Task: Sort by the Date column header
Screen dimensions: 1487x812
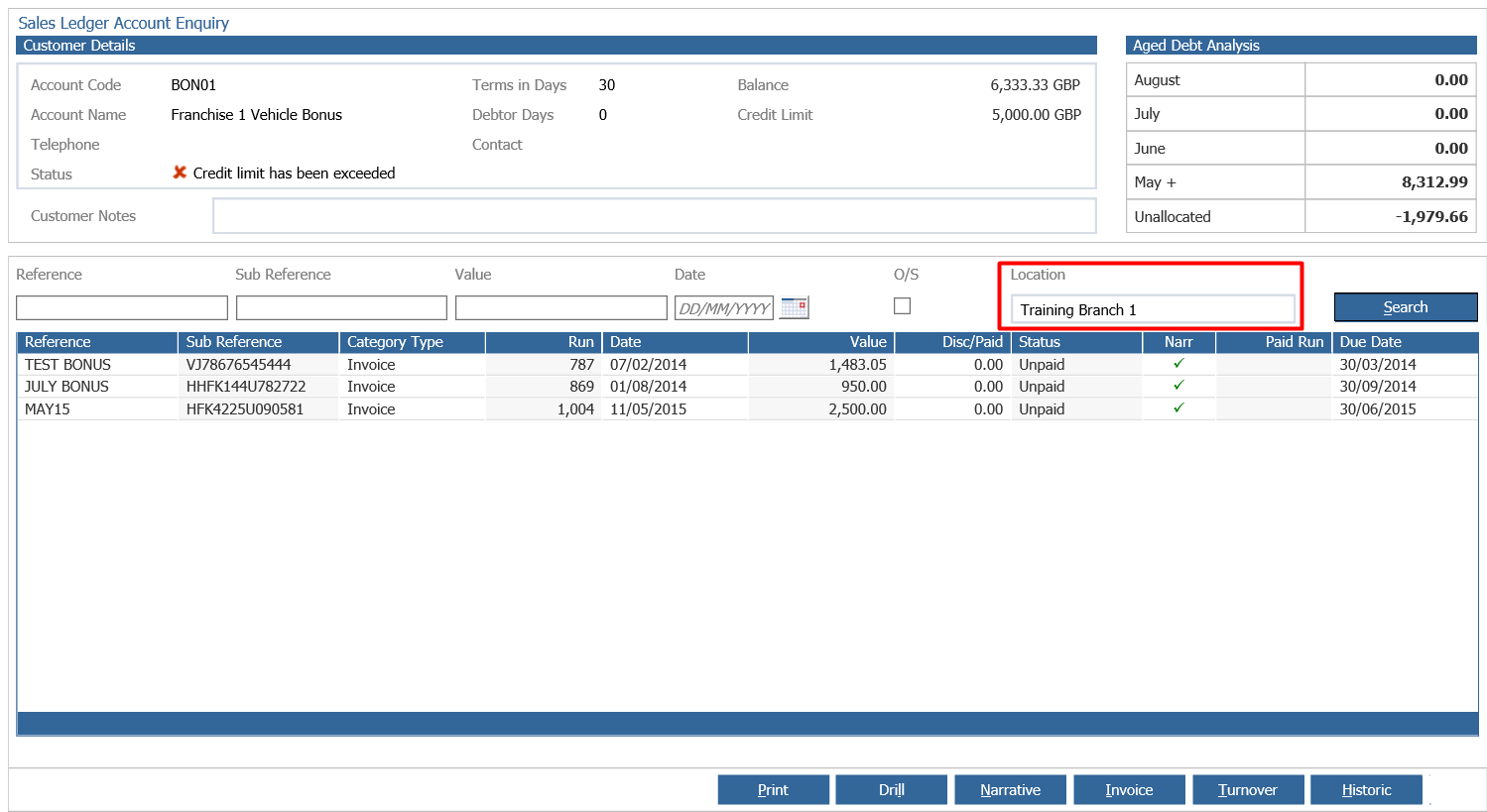Action: coord(675,342)
